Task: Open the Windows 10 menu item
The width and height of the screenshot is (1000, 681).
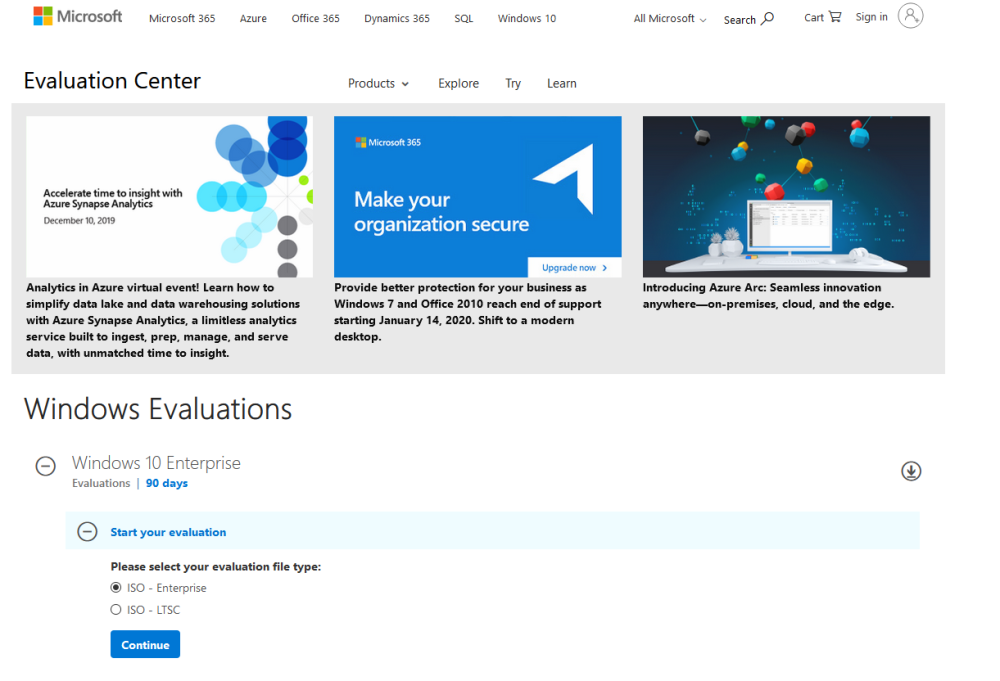Action: tap(527, 18)
